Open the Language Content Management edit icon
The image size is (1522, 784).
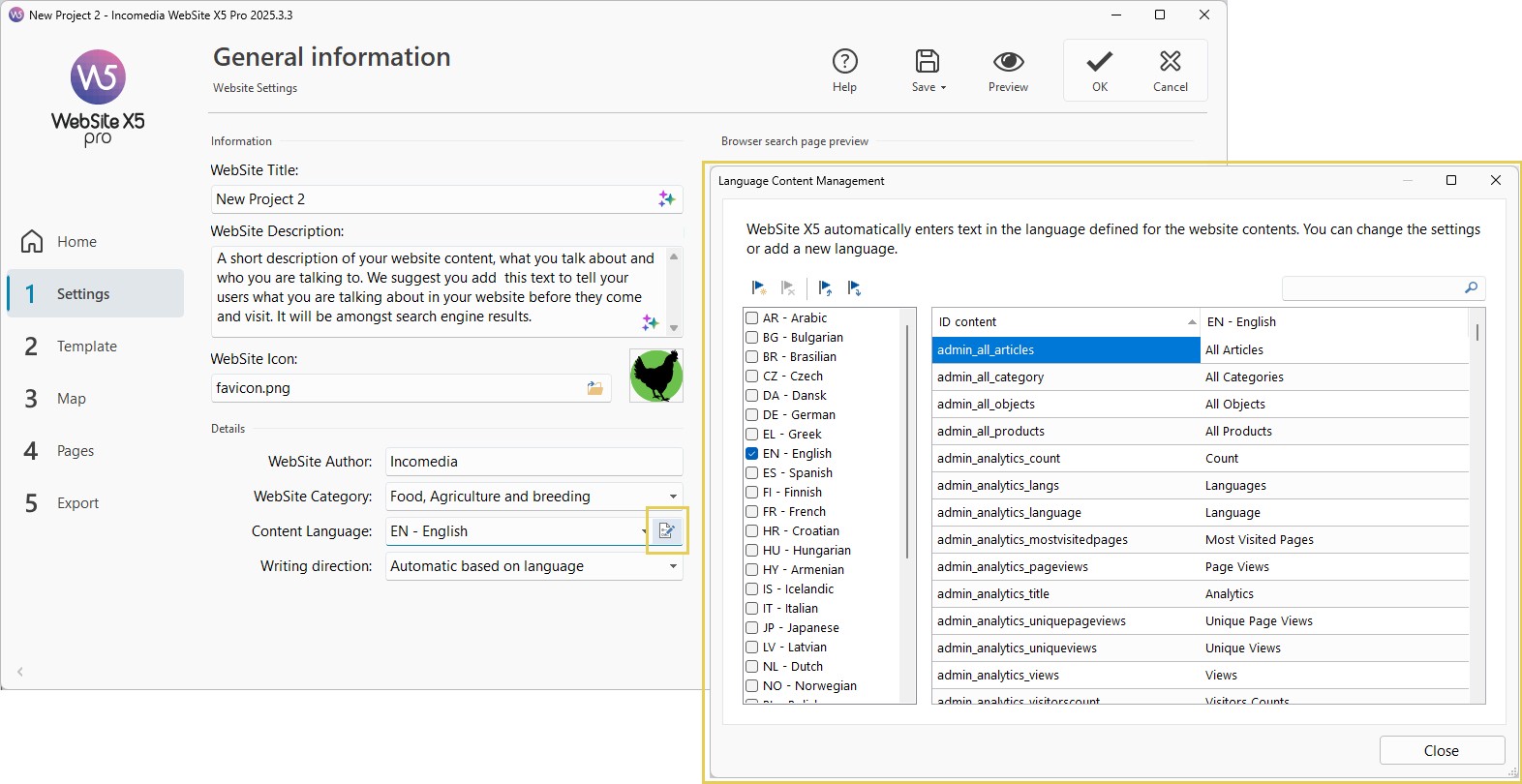[x=667, y=530]
